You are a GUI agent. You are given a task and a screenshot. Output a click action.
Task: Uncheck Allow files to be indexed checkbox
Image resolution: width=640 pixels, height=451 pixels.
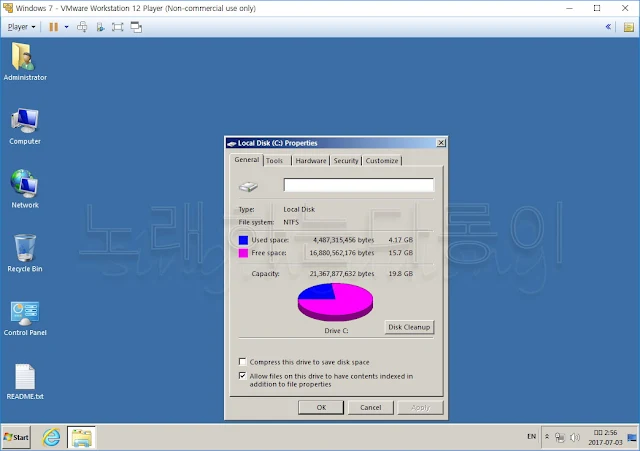pos(242,375)
